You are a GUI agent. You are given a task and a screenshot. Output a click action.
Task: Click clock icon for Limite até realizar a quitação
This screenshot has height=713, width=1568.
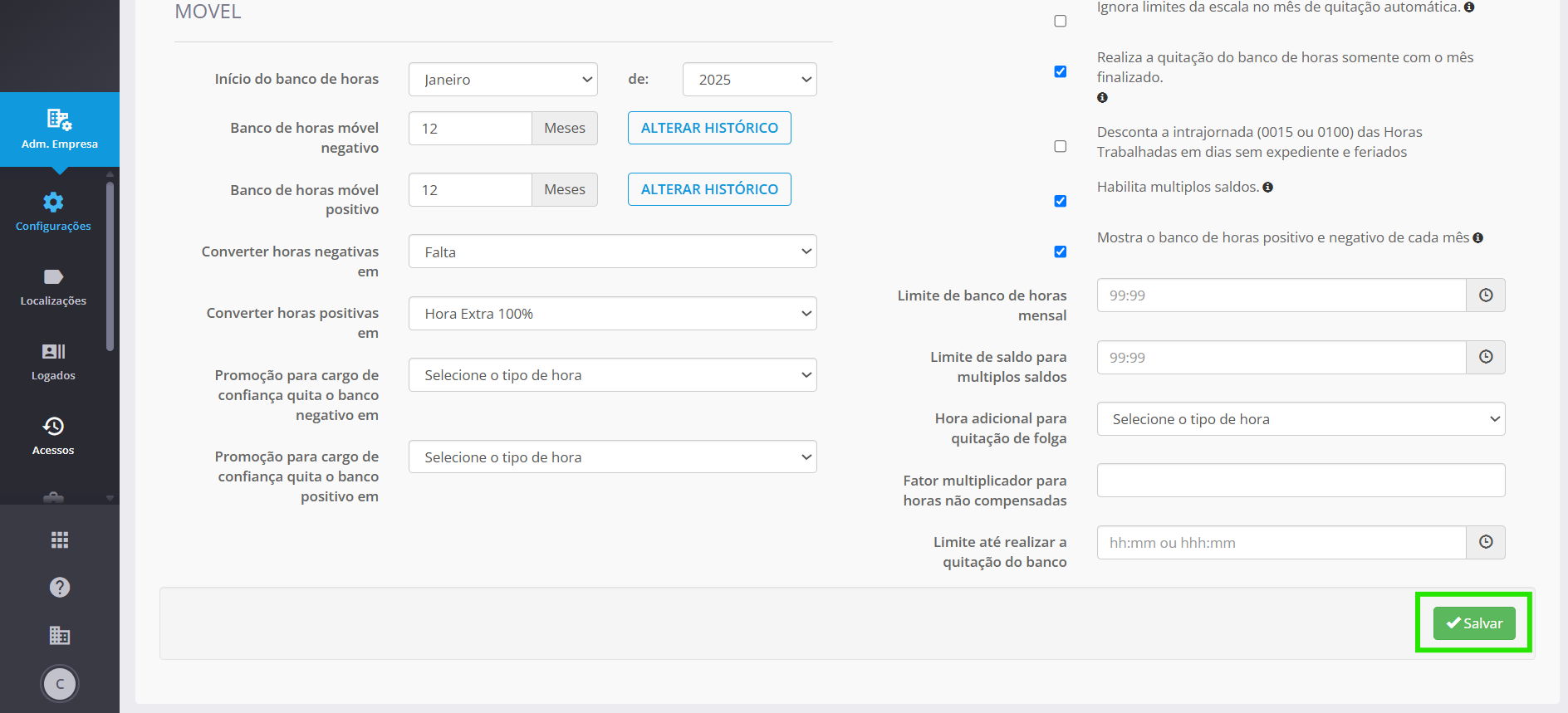click(x=1486, y=542)
